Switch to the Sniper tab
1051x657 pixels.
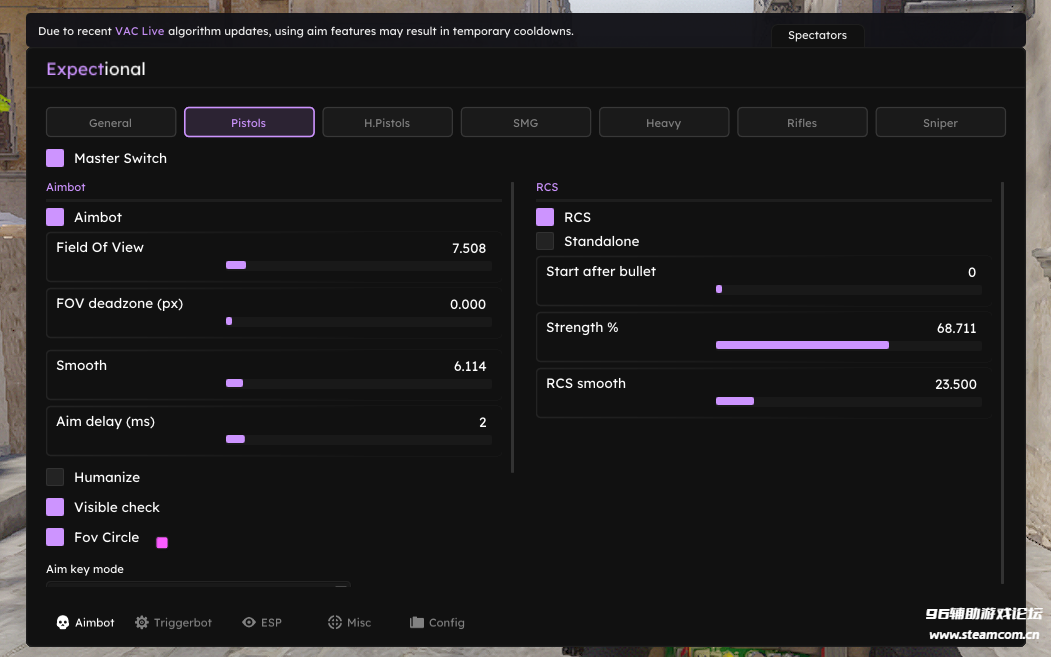[x=940, y=123]
